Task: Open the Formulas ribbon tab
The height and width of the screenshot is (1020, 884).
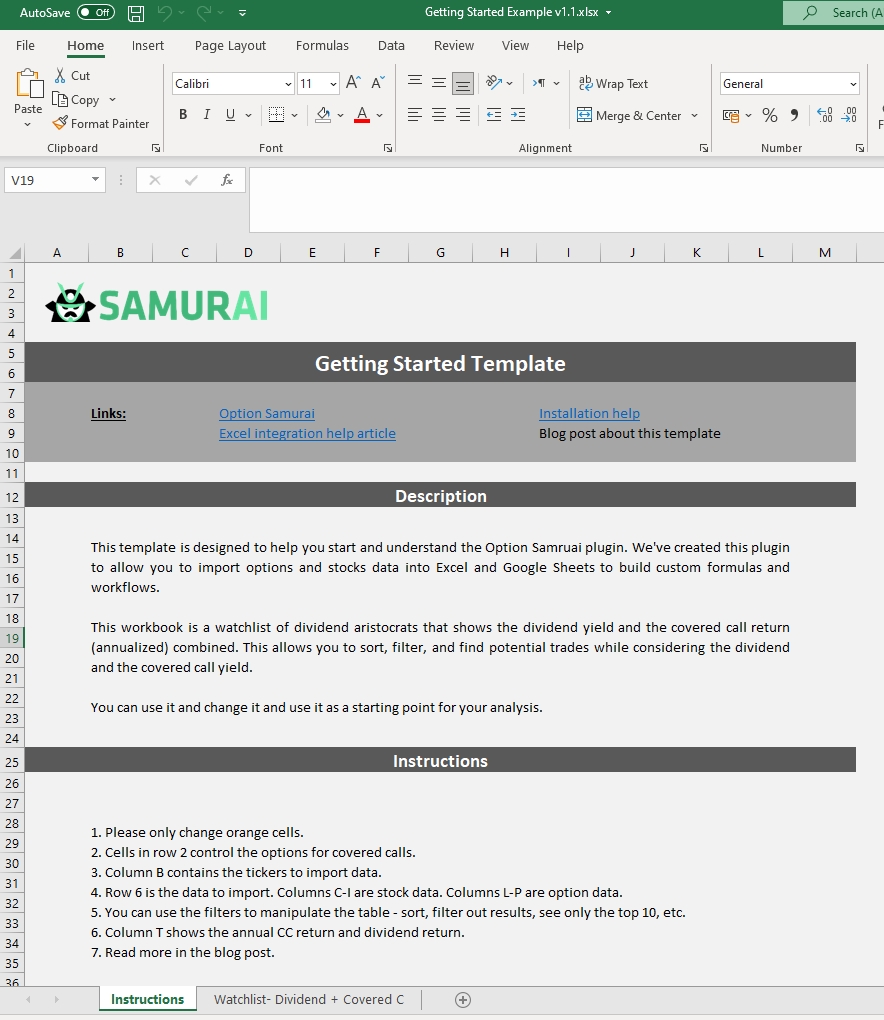Action: (x=322, y=46)
